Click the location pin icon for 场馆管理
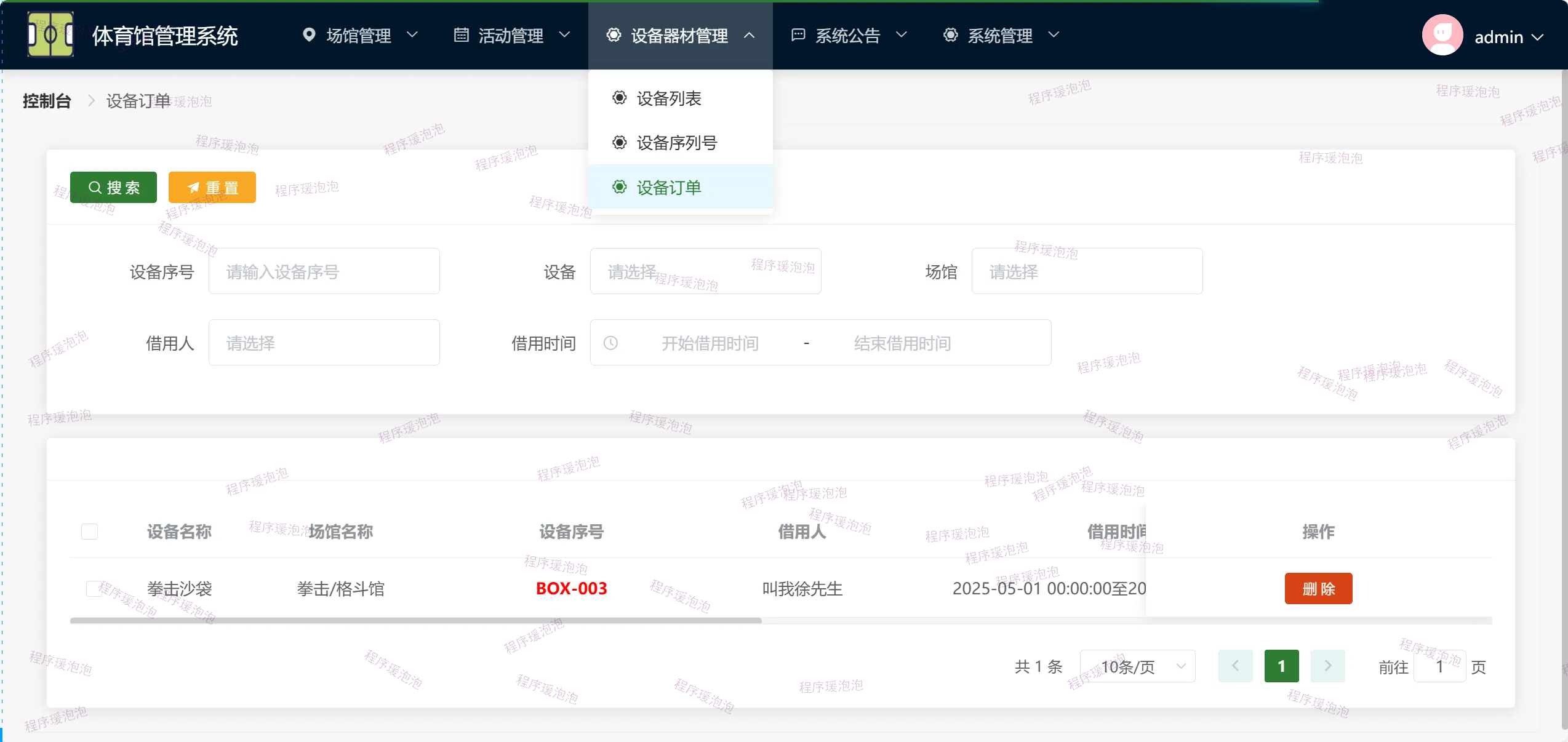Screen dimensions: 1568x742 [x=309, y=35]
